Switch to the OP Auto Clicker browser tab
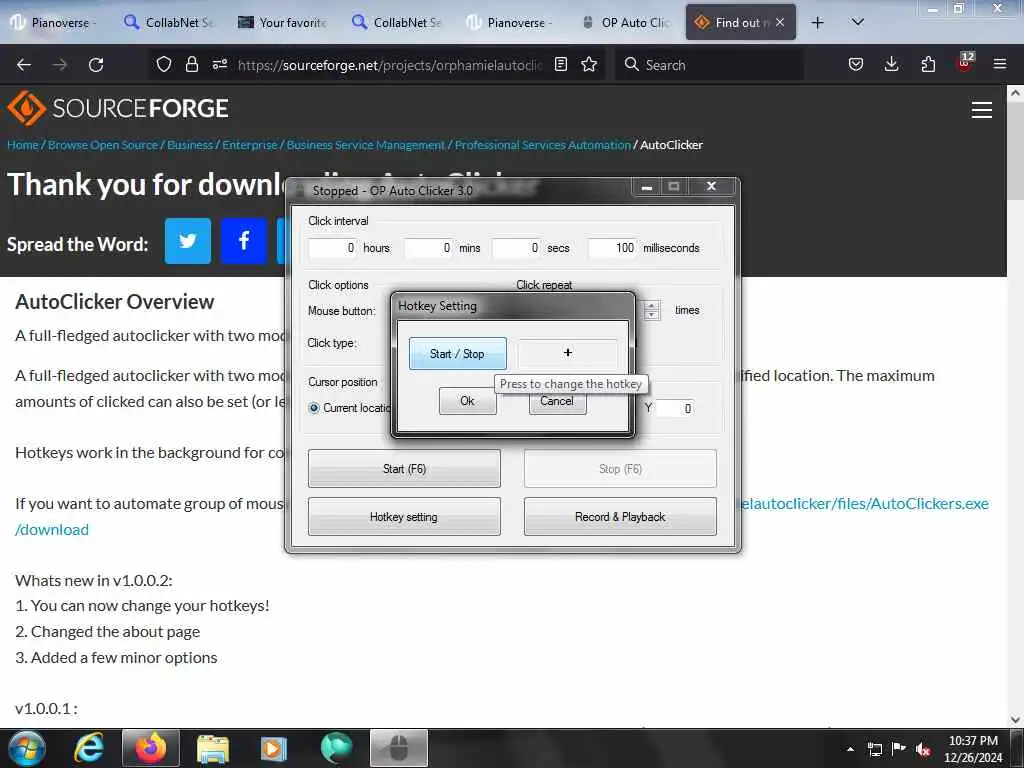The image size is (1024, 768). pyautogui.click(x=626, y=22)
